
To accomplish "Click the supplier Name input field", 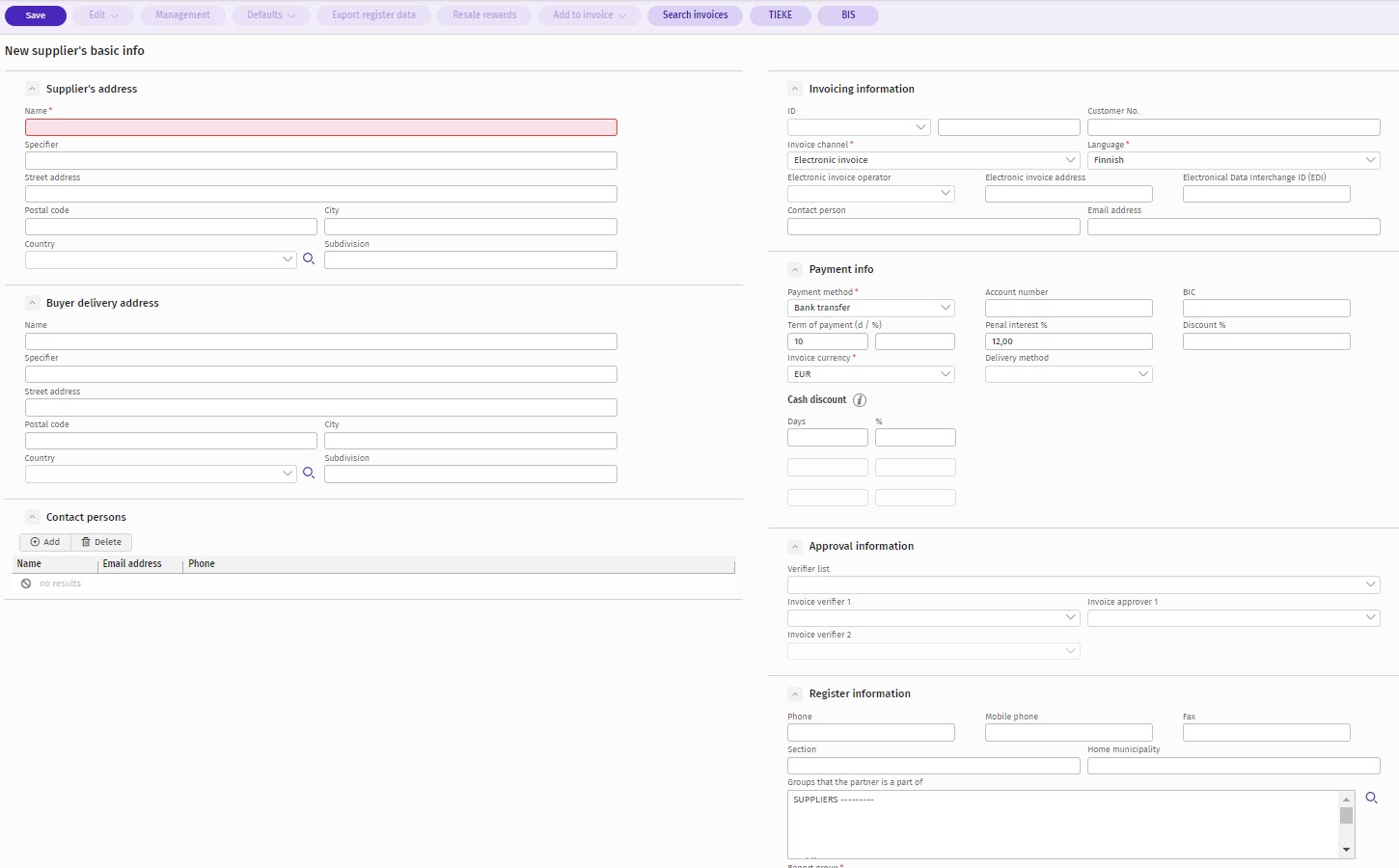I will (320, 127).
